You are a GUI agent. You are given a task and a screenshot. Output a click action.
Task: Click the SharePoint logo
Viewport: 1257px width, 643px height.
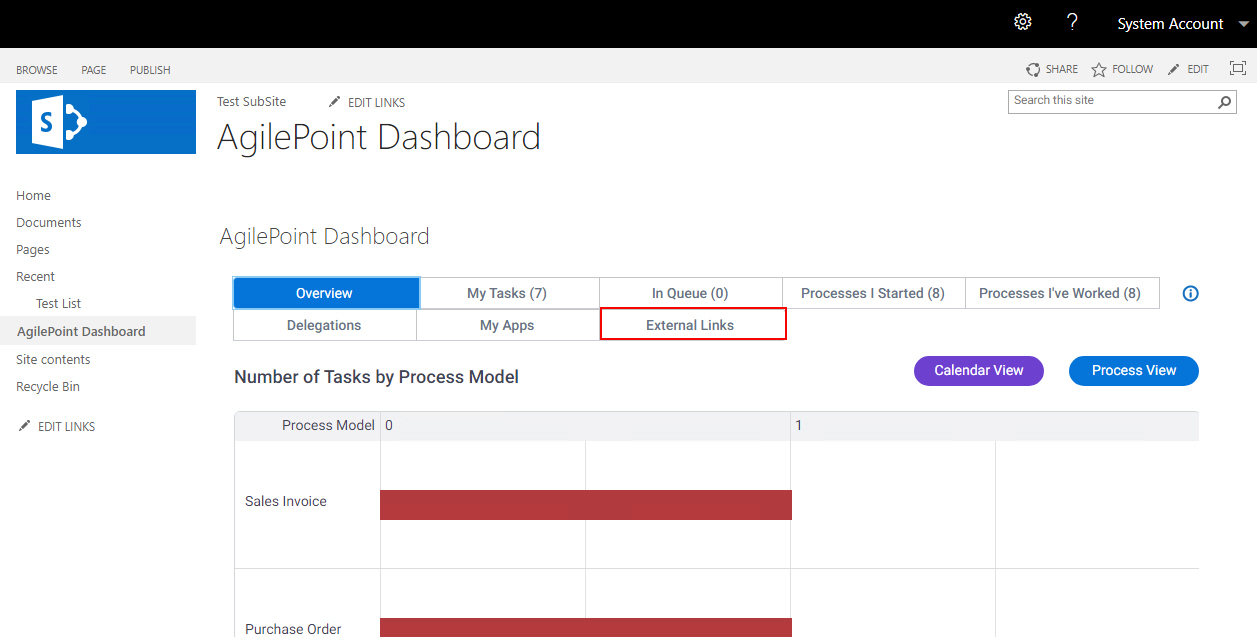click(x=106, y=122)
